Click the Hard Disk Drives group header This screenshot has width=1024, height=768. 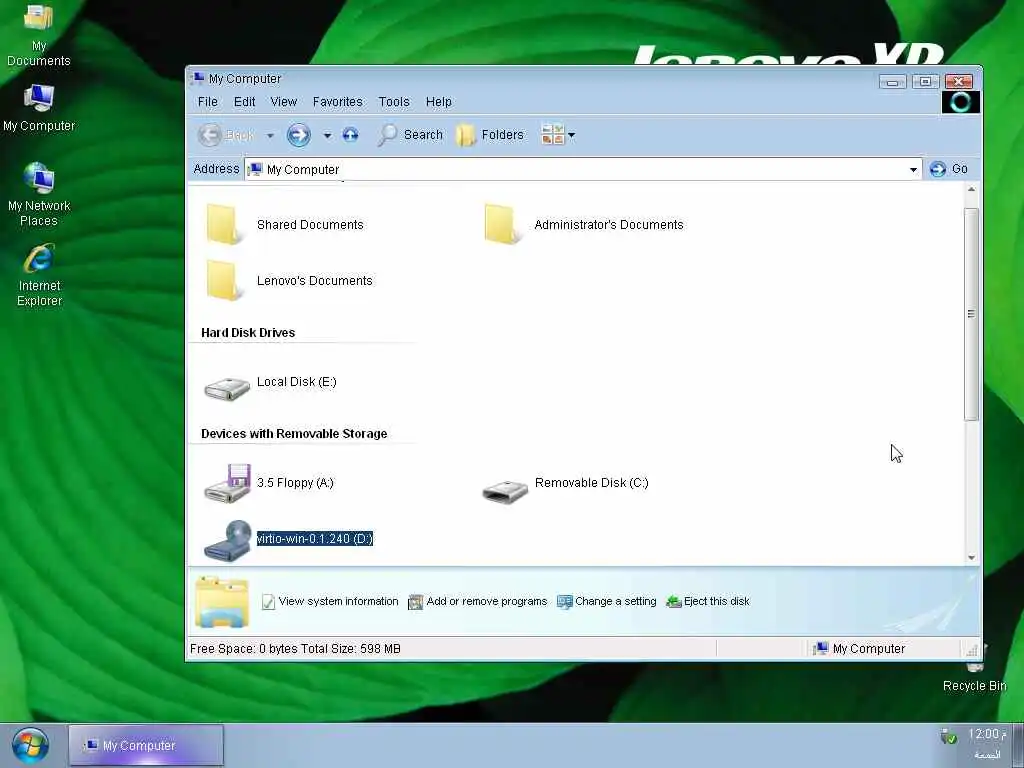(248, 332)
